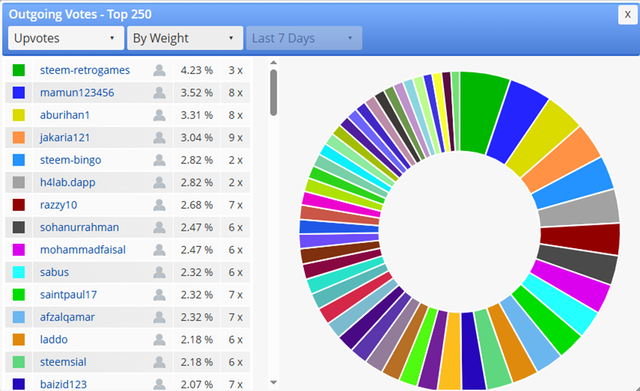Screen dimensions: 640x391
Task: Open mamun123456 account link
Action: tap(77, 93)
